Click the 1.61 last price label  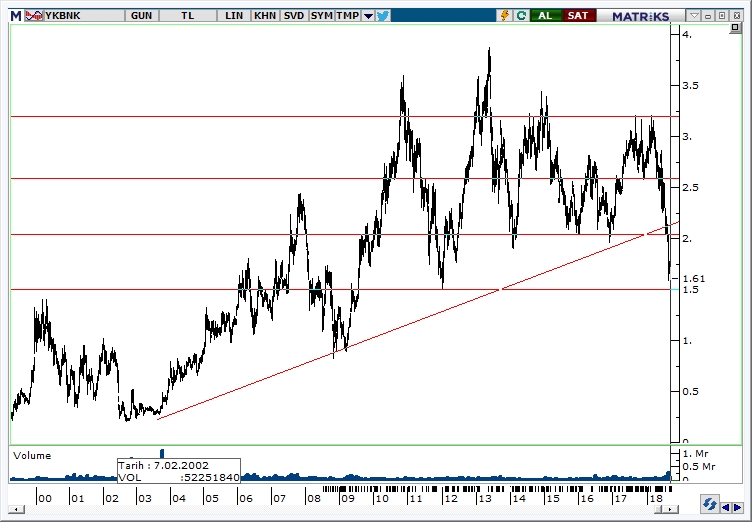pyautogui.click(x=694, y=279)
